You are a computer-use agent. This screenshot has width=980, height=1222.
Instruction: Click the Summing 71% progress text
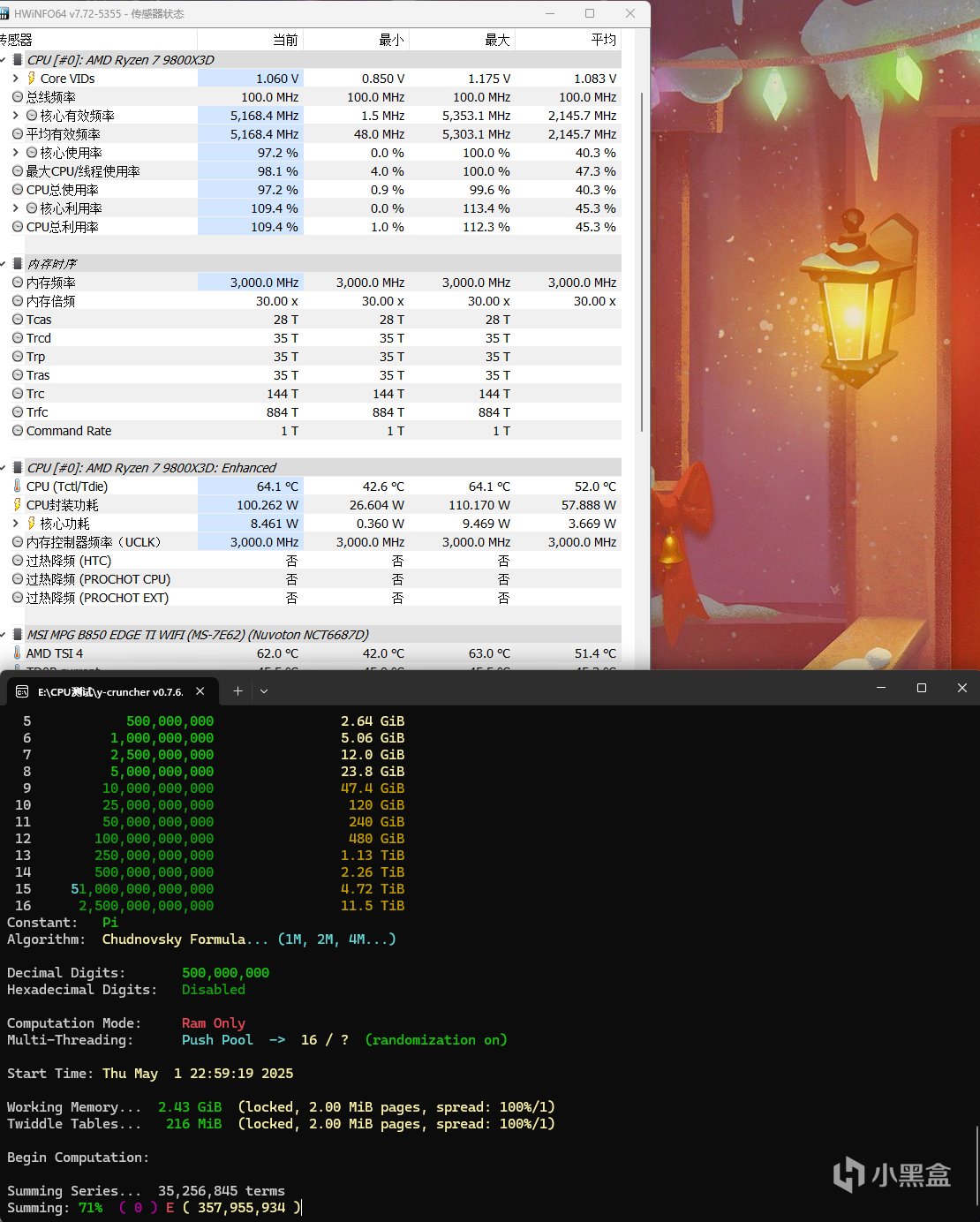click(55, 1208)
